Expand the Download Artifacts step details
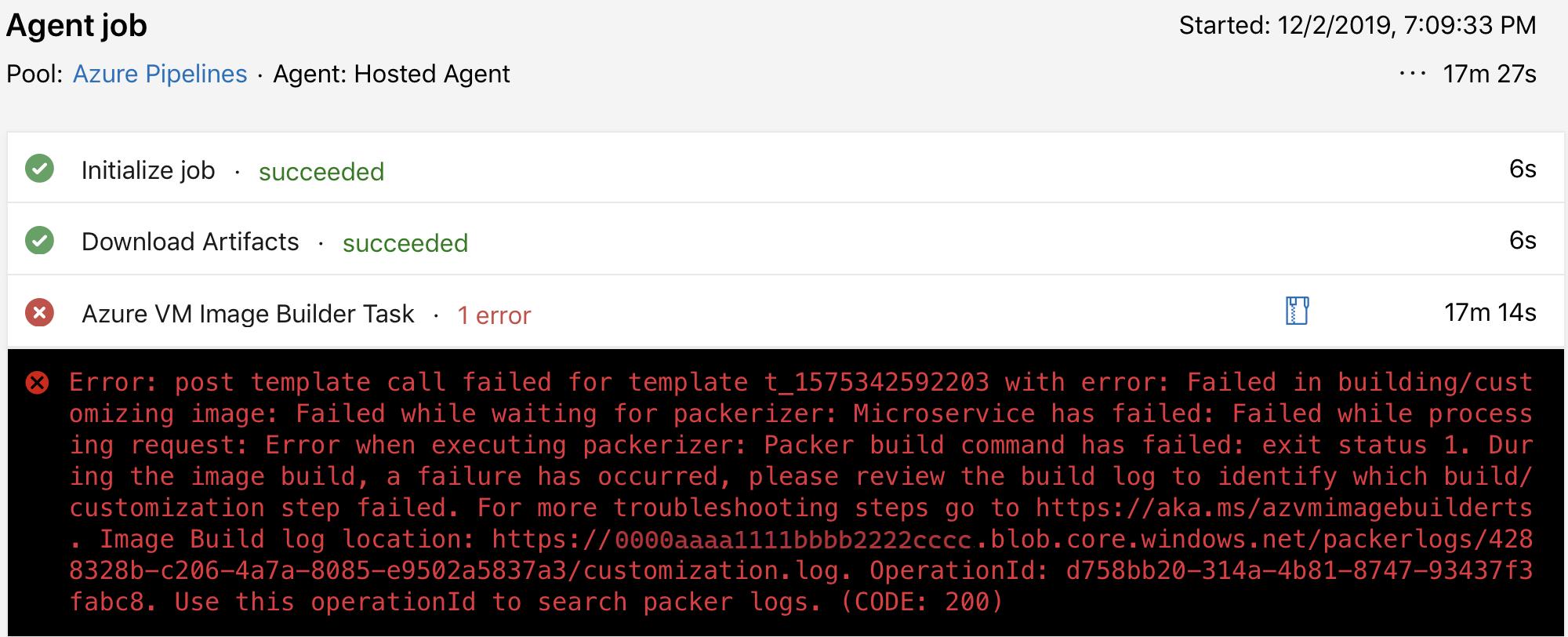This screenshot has width=1568, height=637. pos(190,241)
